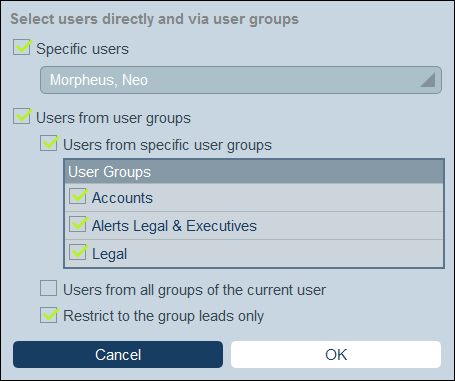Confirm the selection with OK
The width and height of the screenshot is (455, 381).
click(336, 354)
